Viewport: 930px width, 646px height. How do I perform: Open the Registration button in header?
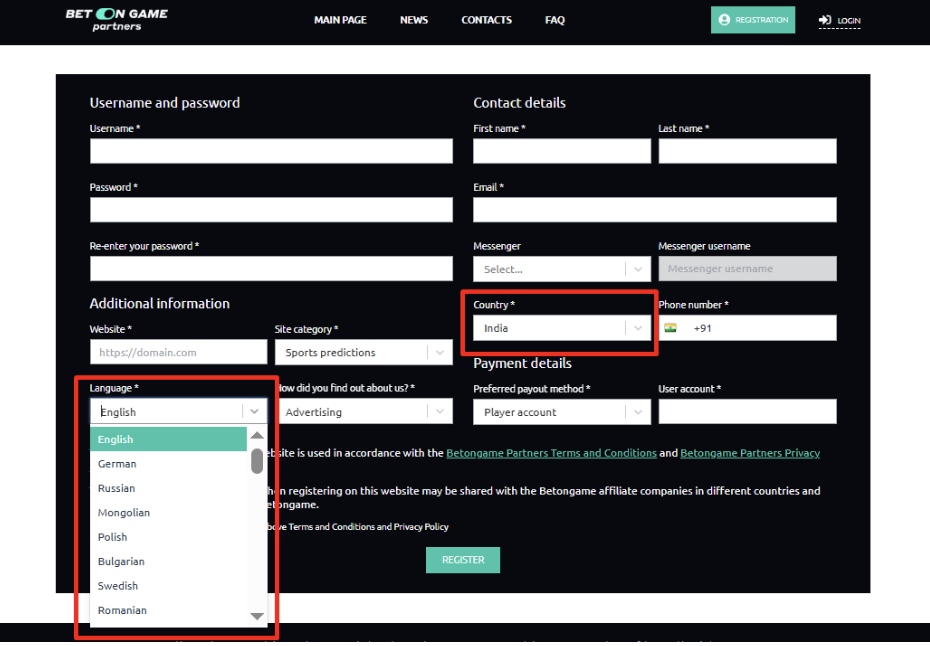[x=753, y=20]
